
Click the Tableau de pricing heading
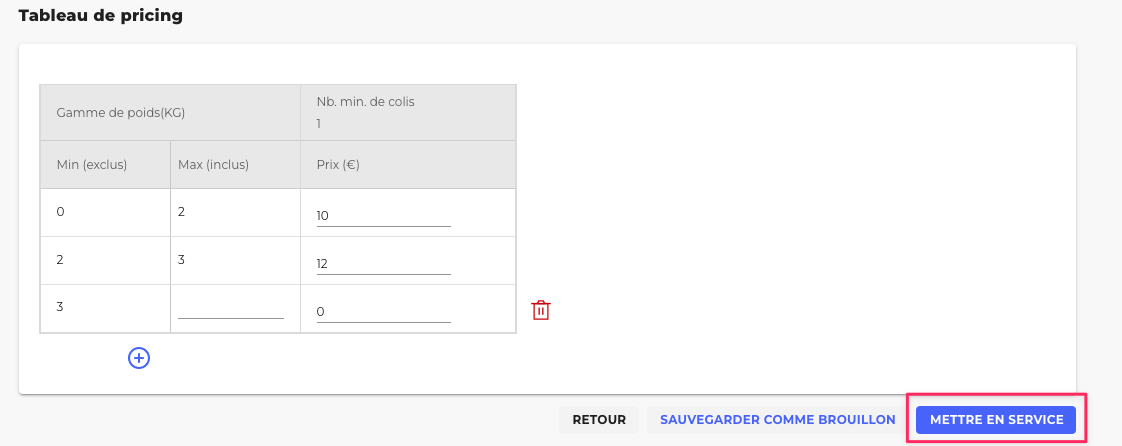click(x=100, y=16)
